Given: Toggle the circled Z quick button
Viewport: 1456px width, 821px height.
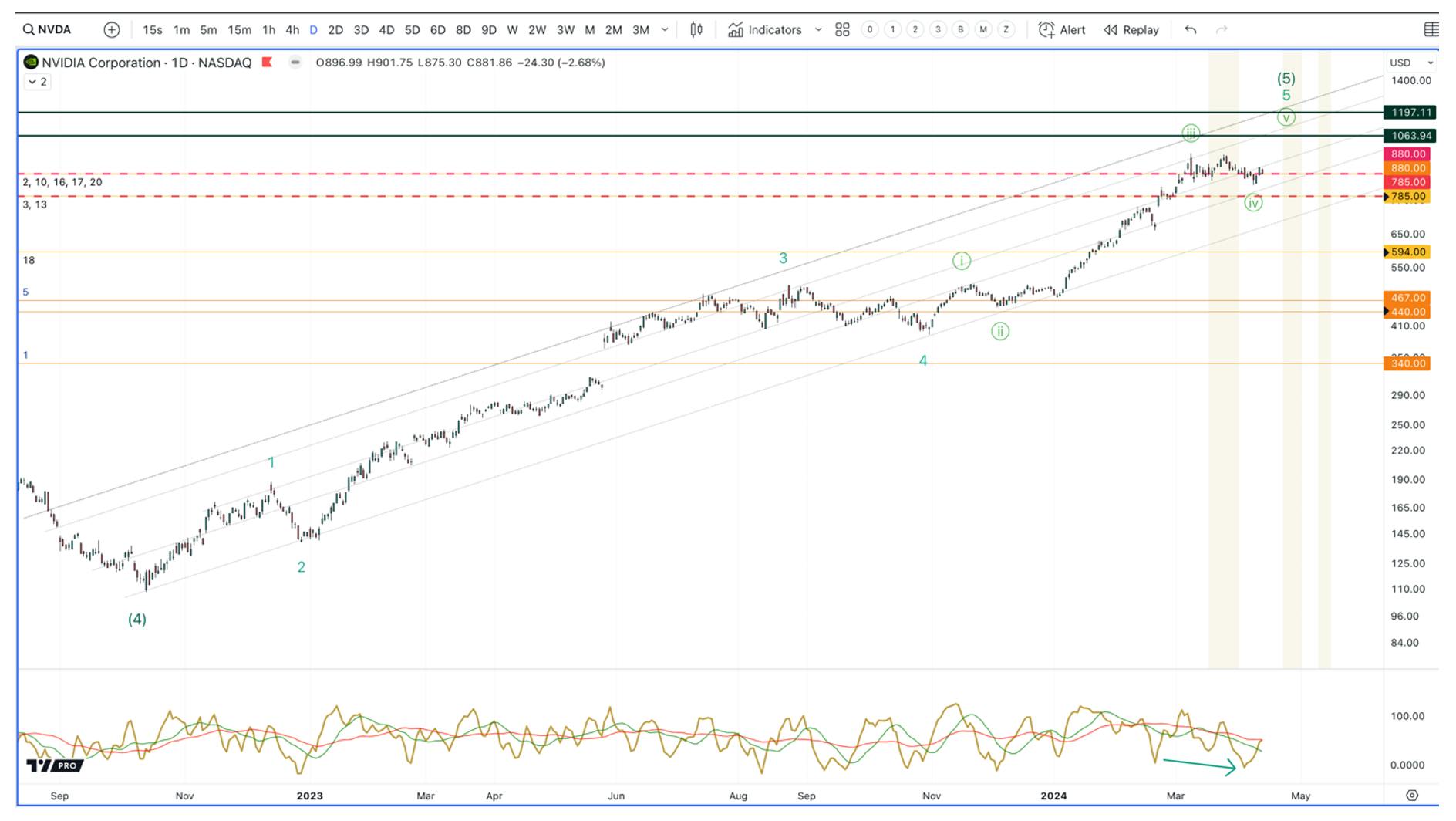Looking at the screenshot, I should (1006, 30).
